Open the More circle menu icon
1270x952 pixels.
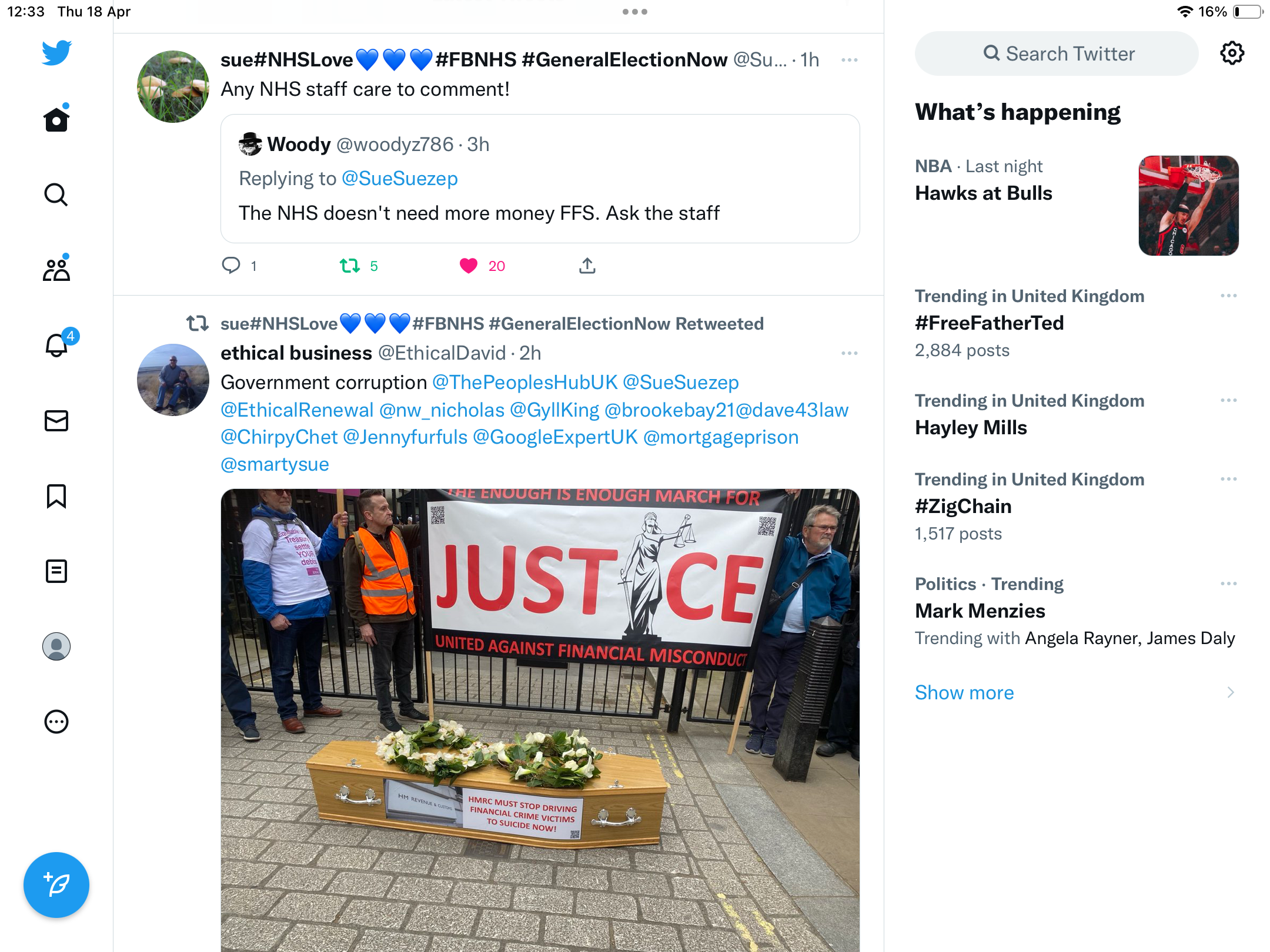56,722
